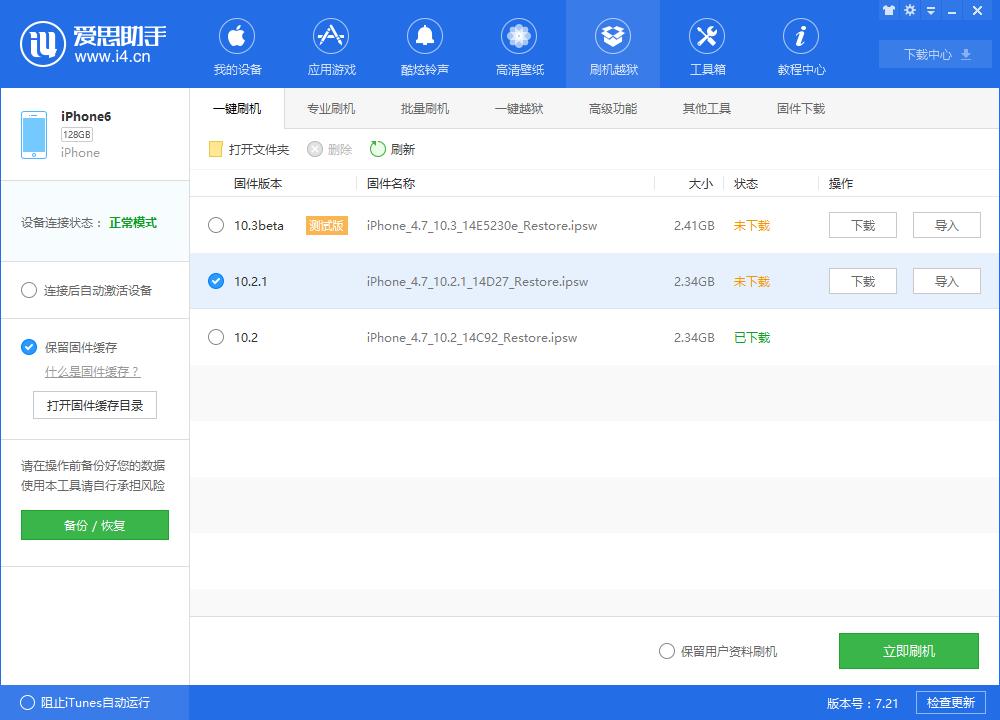Viewport: 1000px width, 720px height.
Task: Open the 工具箱 toolbox section
Action: pos(707,44)
